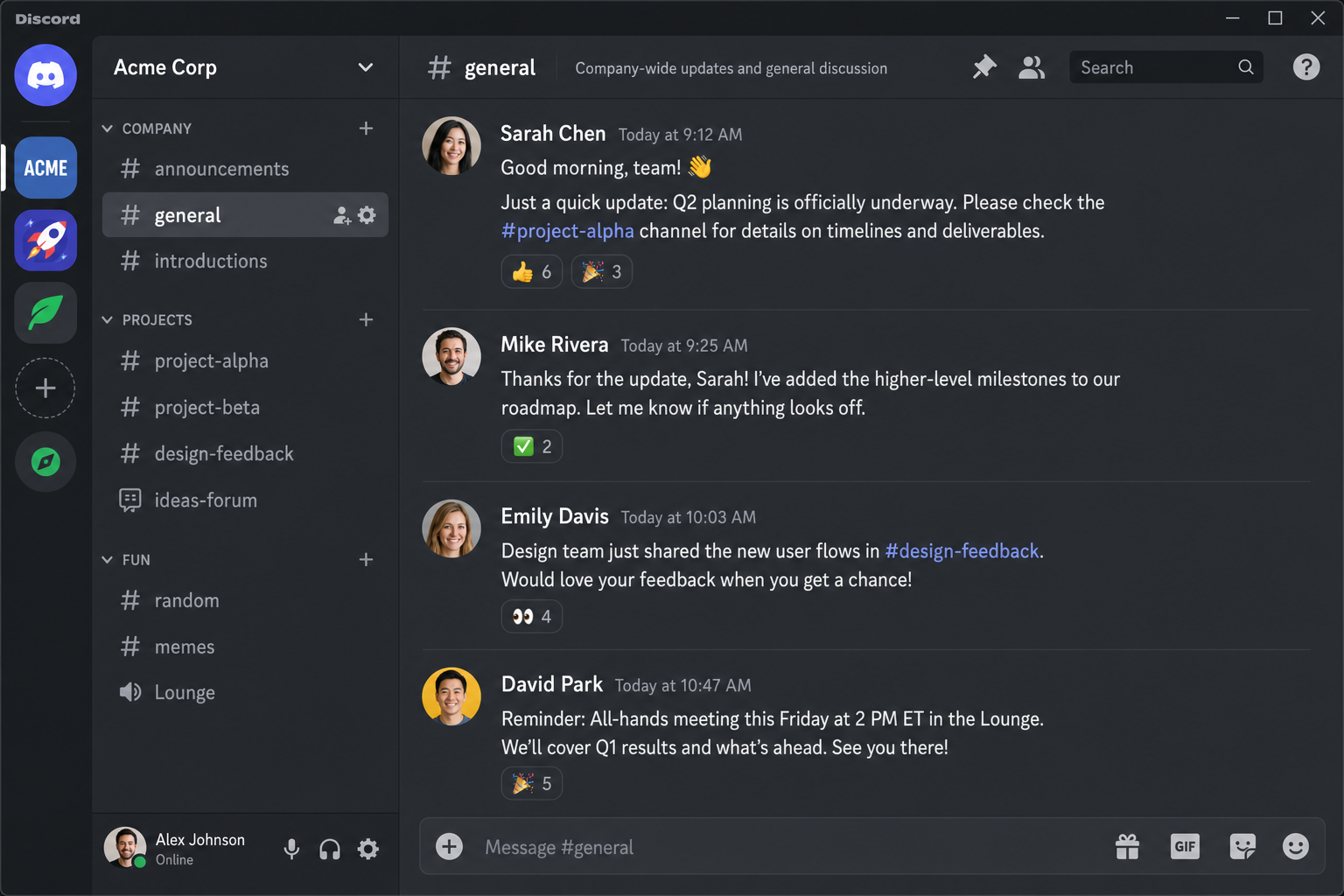Image resolution: width=1344 pixels, height=896 pixels.
Task: Click Emily Davis's username
Action: point(555,516)
